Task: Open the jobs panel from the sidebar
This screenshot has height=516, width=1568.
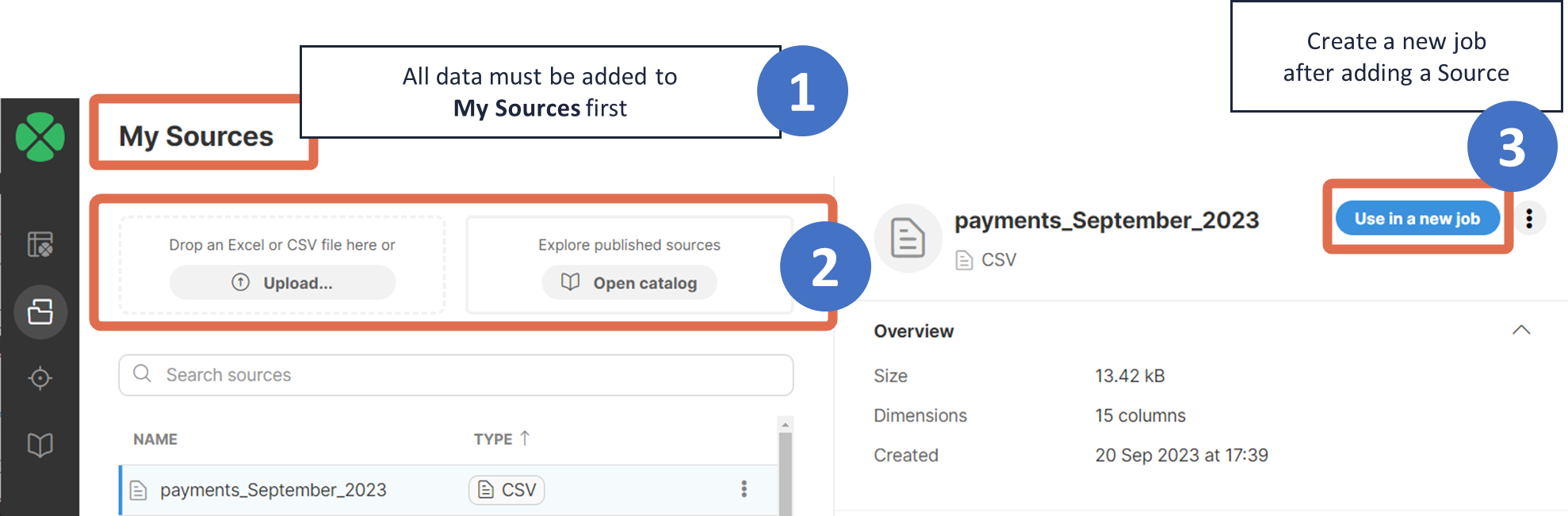Action: (x=40, y=246)
